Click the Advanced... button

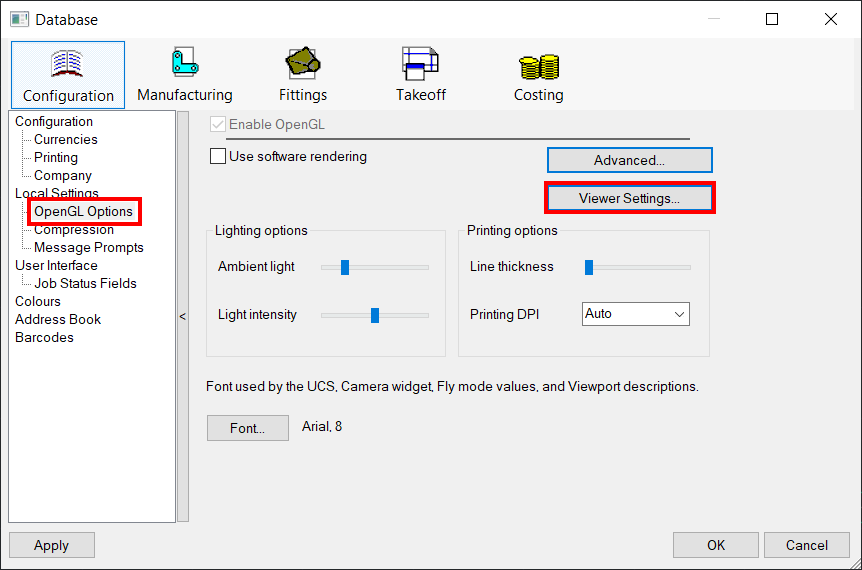629,160
